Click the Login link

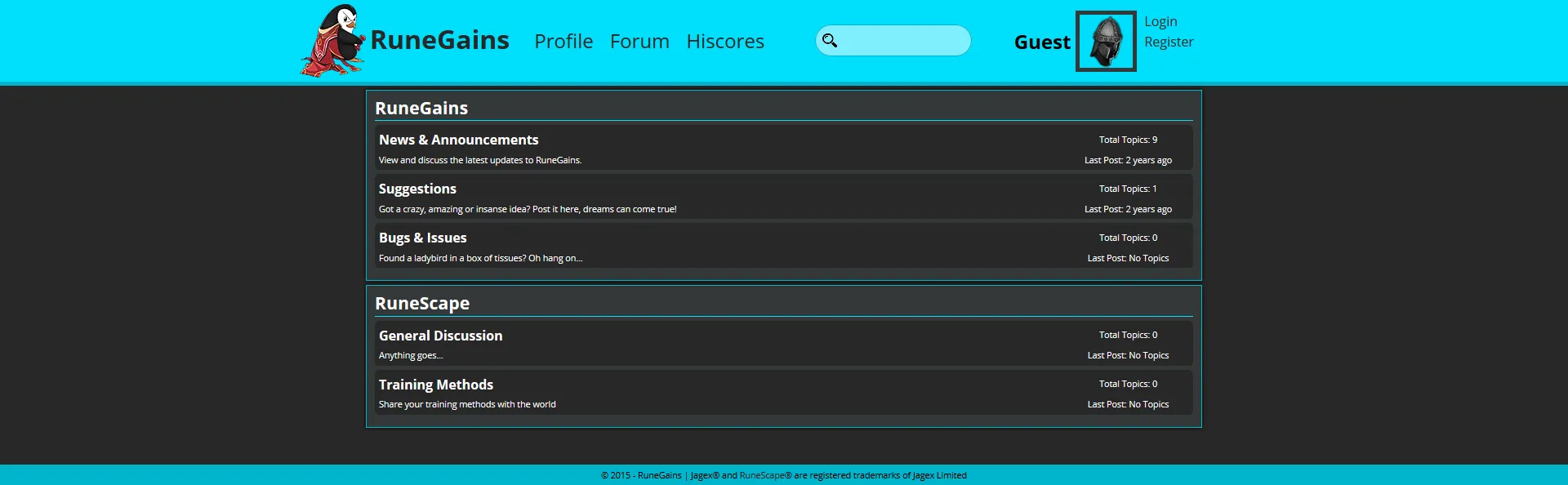[1160, 21]
